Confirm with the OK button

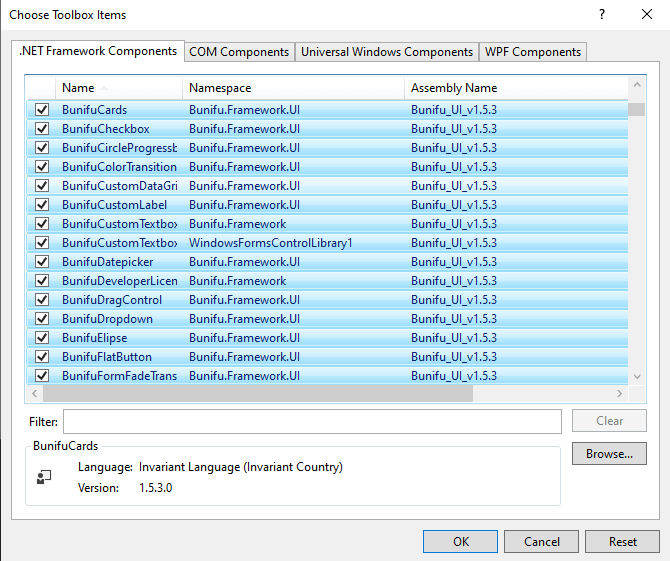tap(461, 542)
